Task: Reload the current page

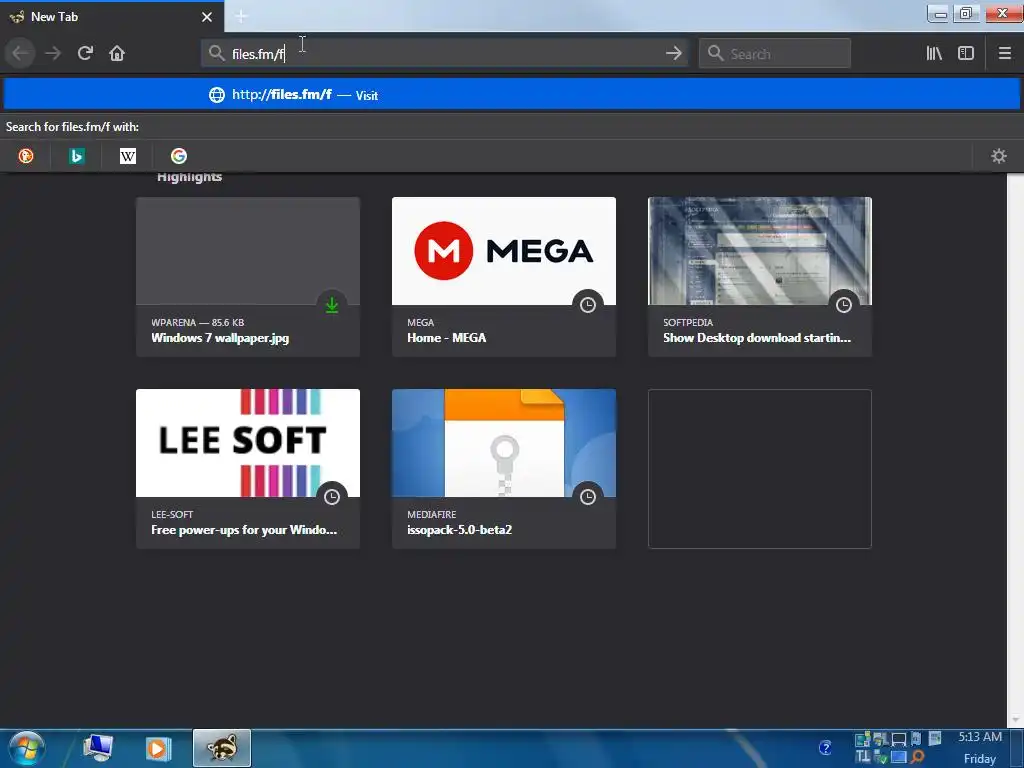Action: [x=85, y=53]
